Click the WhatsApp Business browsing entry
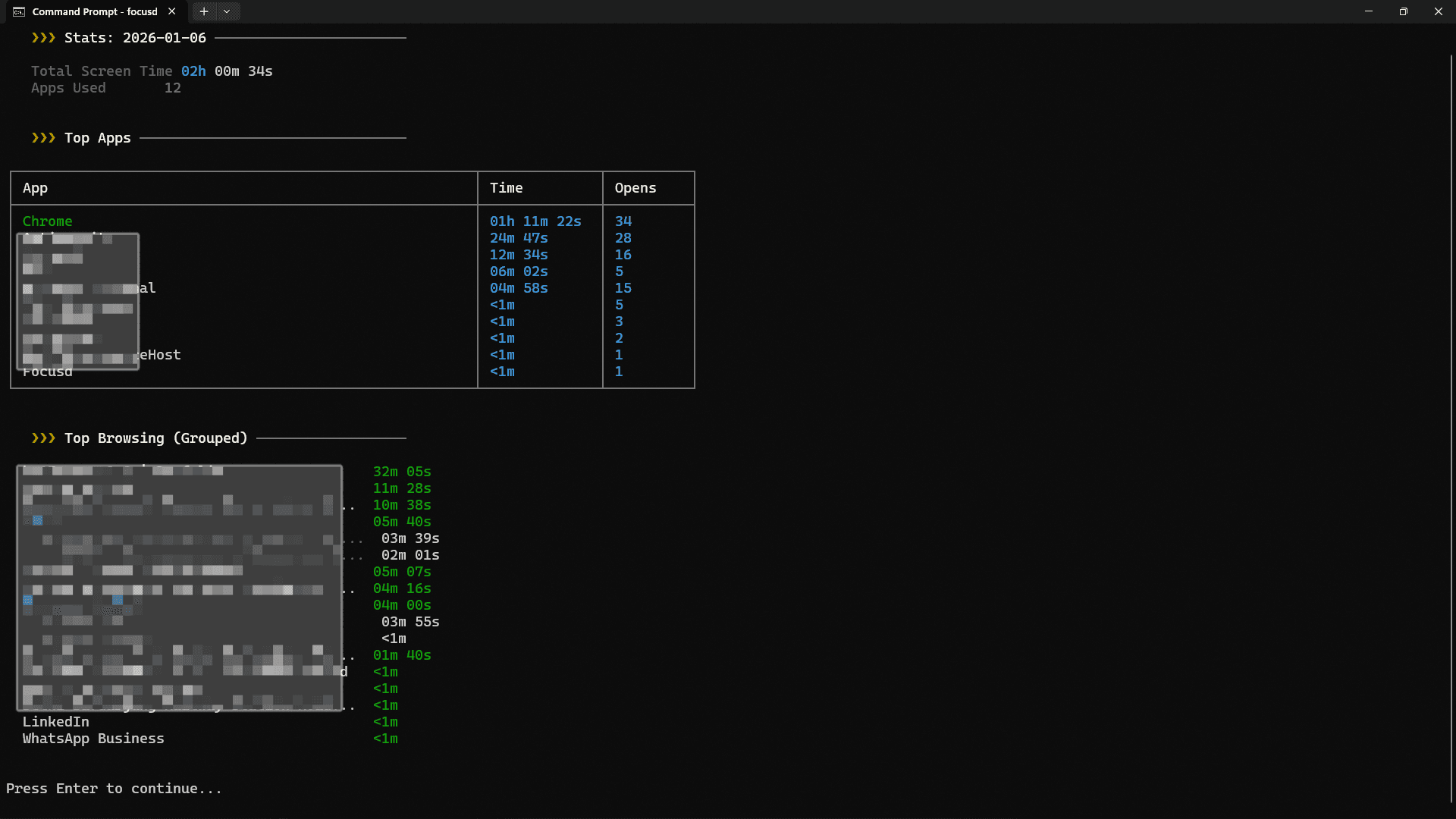Screen dimensions: 1456x819 (93, 739)
